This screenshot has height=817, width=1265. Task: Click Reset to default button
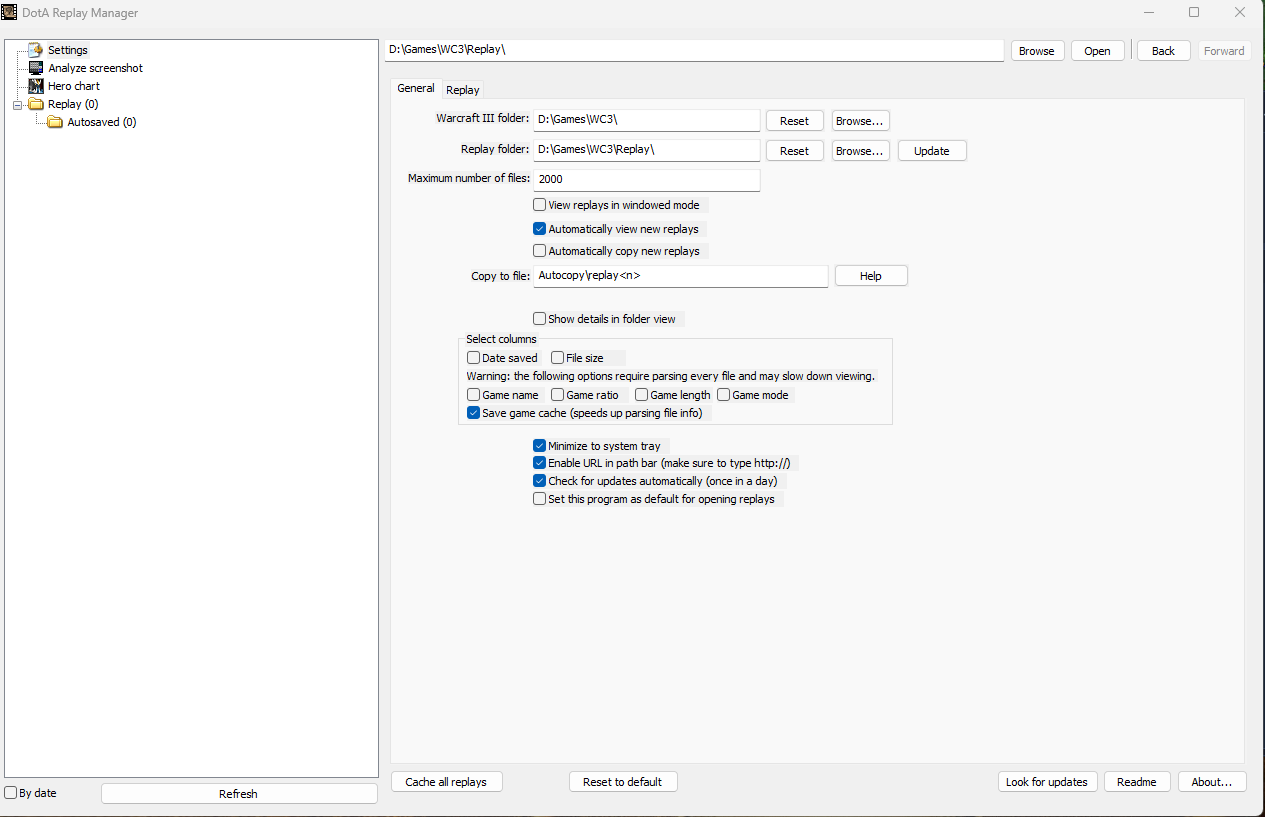pos(623,782)
